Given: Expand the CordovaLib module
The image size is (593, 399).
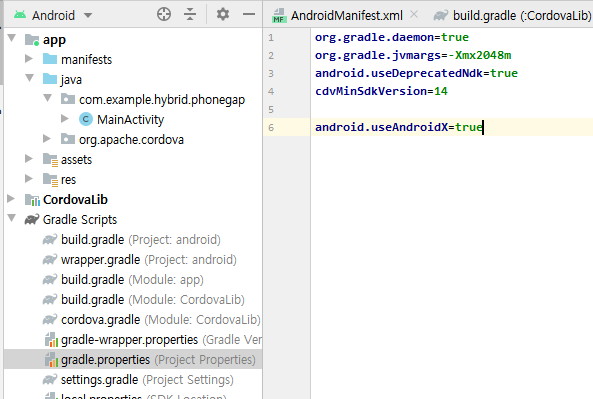Looking at the screenshot, I should point(11,198).
